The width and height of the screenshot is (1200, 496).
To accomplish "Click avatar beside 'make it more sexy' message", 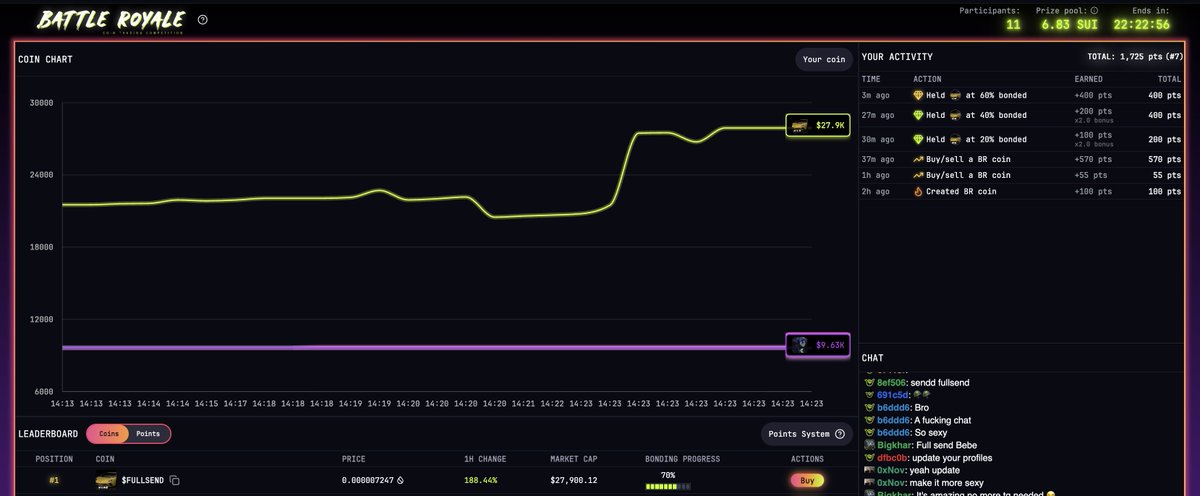I will [868, 482].
